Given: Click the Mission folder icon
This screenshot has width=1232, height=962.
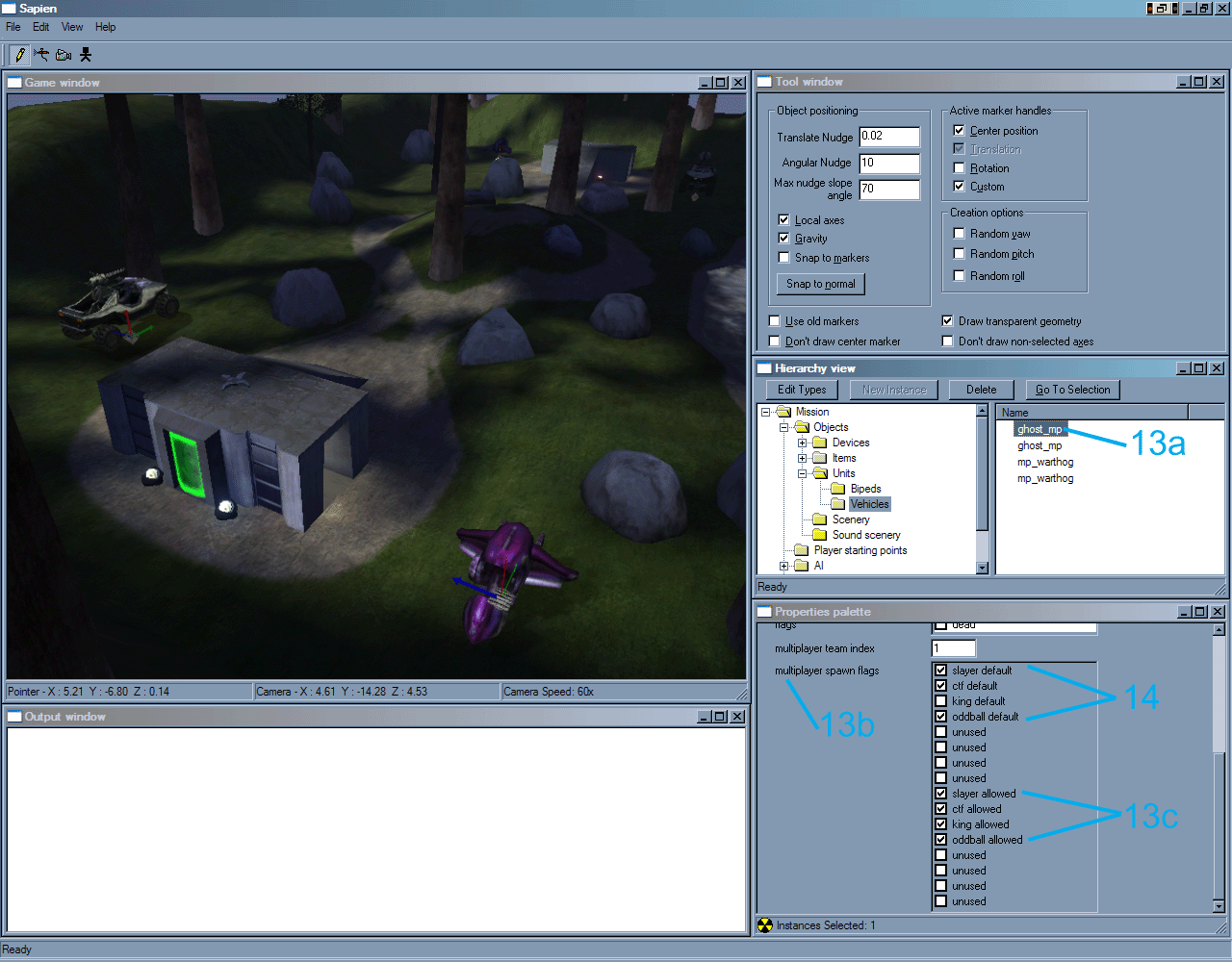Looking at the screenshot, I should pyautogui.click(x=784, y=412).
